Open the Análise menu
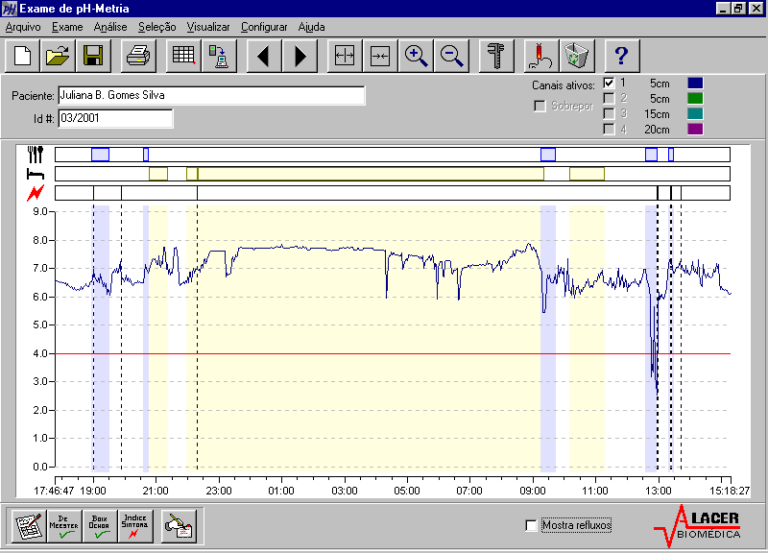 pyautogui.click(x=110, y=27)
